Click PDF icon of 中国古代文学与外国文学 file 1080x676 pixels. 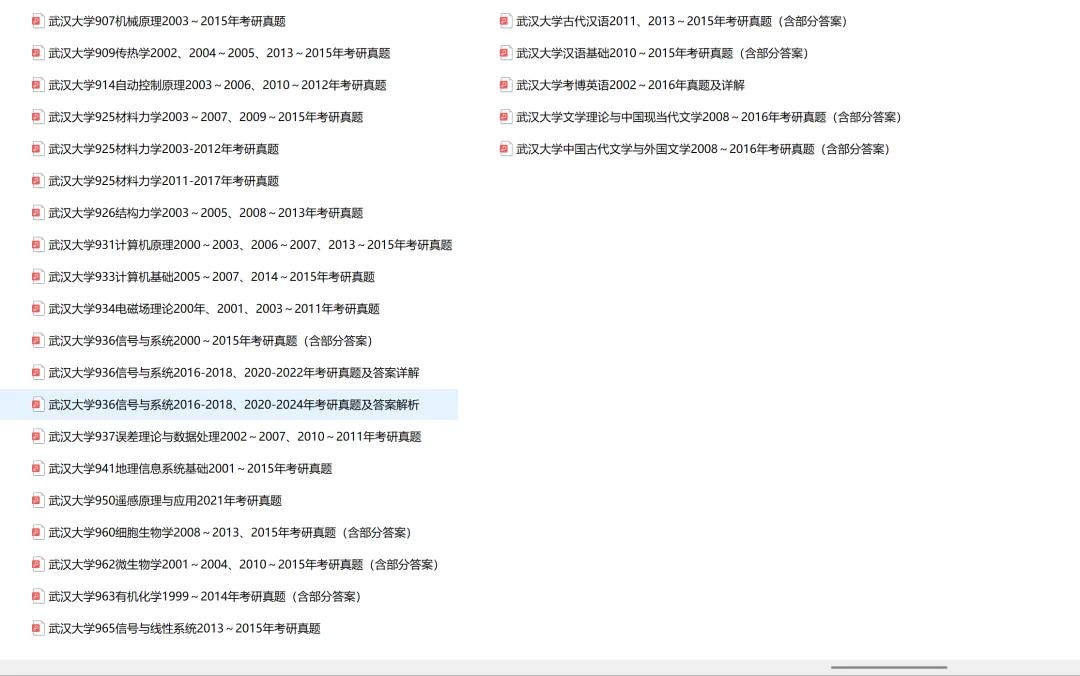[x=506, y=148]
